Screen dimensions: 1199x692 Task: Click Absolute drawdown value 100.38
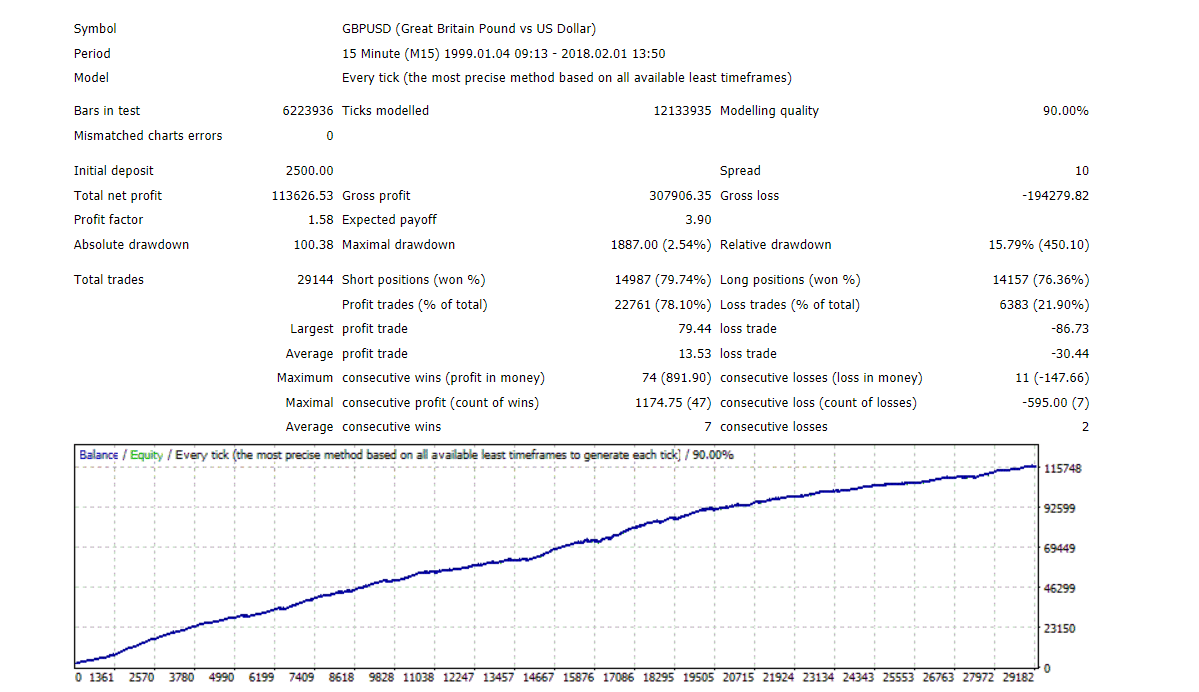click(x=314, y=245)
